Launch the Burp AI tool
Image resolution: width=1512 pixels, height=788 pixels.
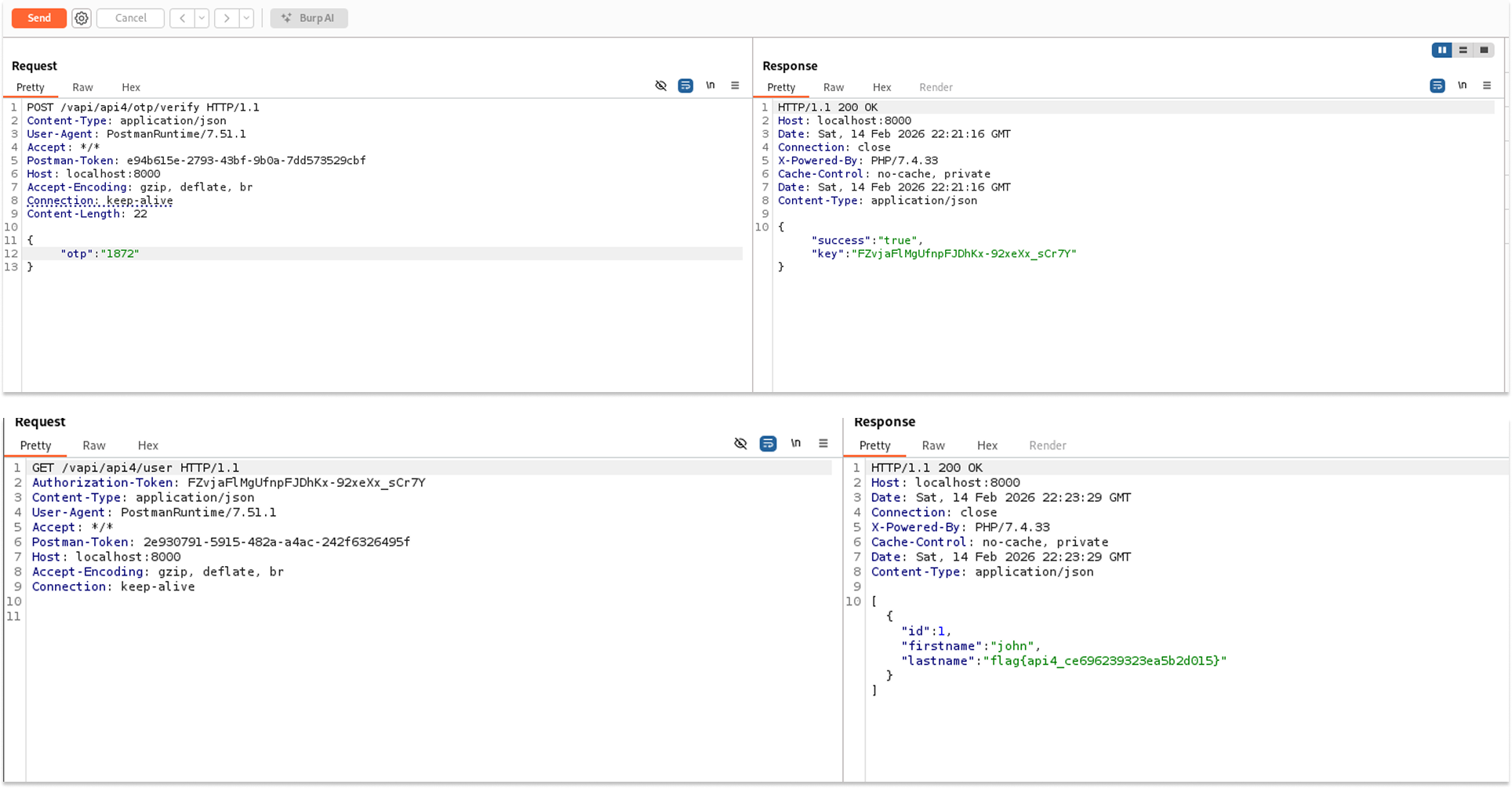tap(309, 18)
